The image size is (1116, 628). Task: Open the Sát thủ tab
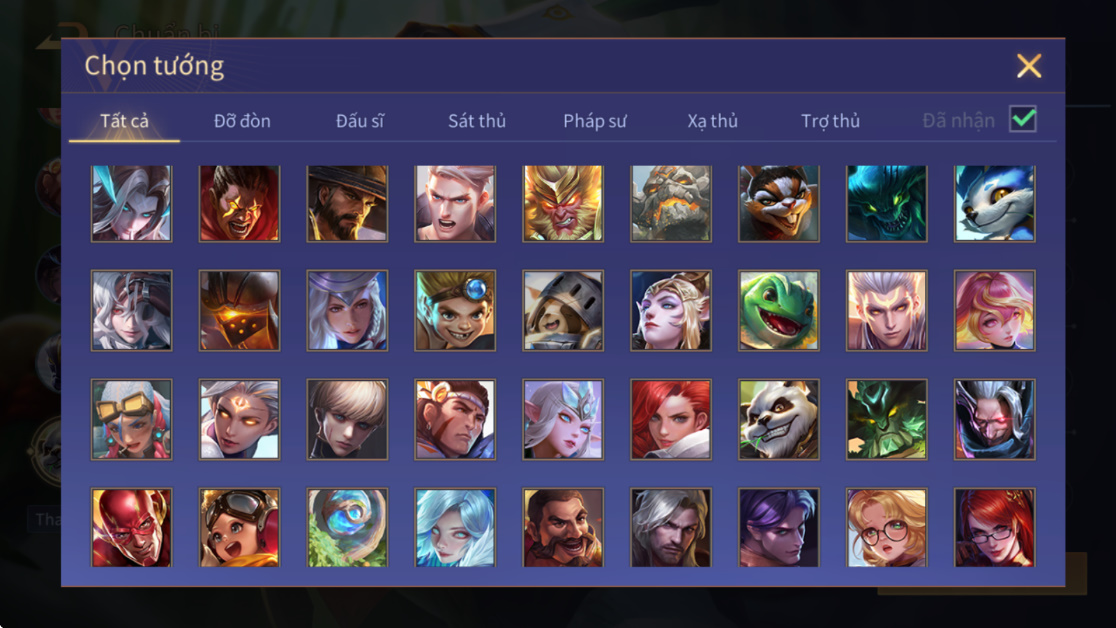[x=477, y=121]
